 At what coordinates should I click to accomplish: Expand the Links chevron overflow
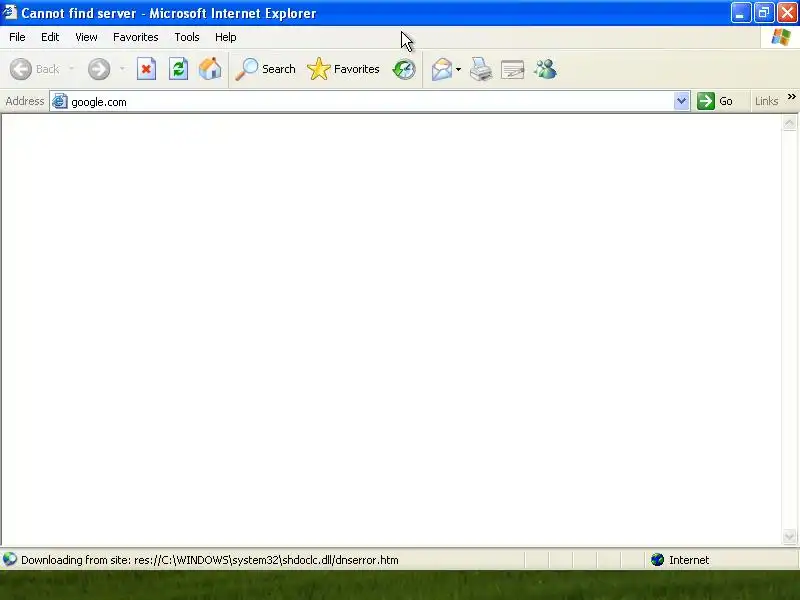tap(791, 96)
